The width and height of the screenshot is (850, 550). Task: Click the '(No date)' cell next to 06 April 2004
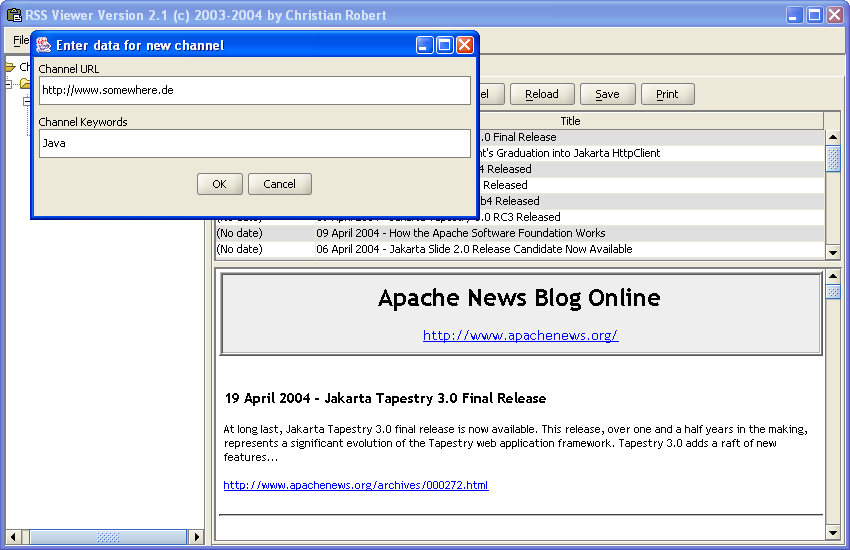click(265, 249)
